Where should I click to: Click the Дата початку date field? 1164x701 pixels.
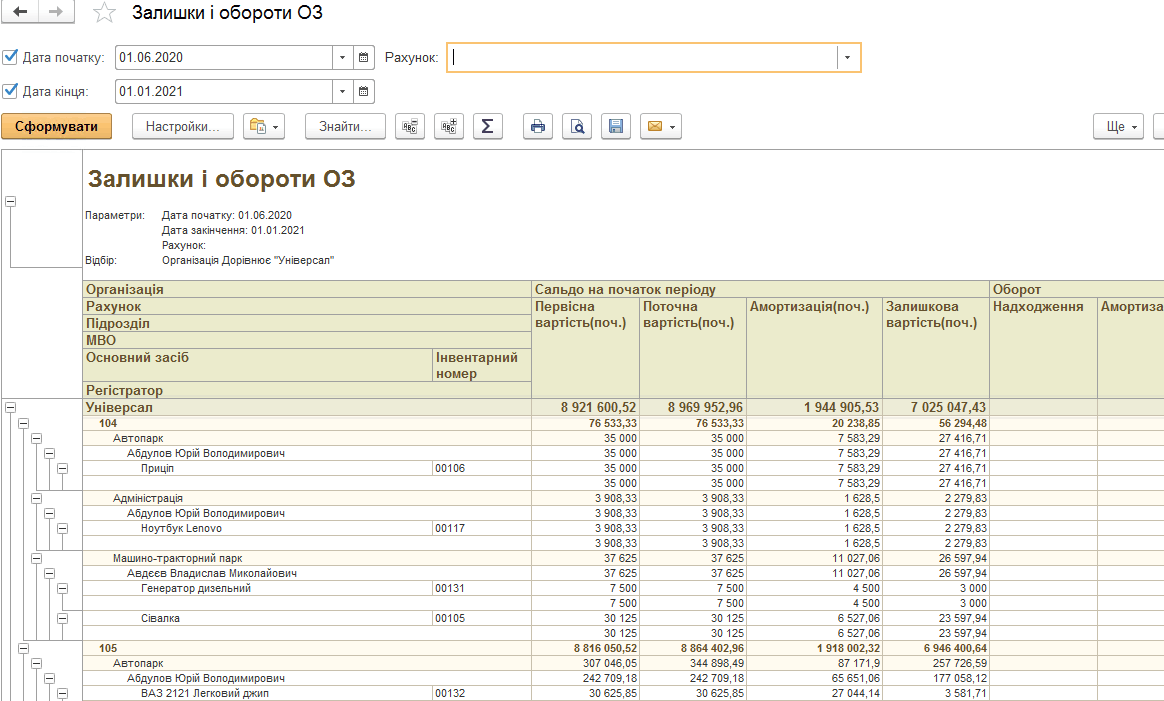tap(224, 57)
